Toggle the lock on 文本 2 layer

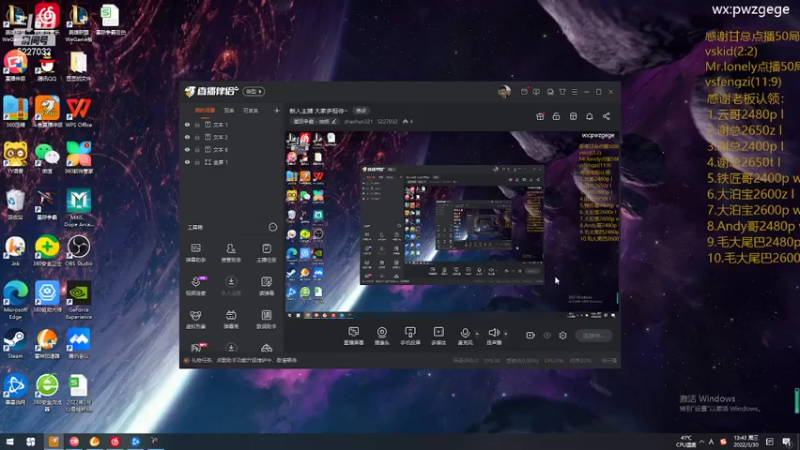[197, 137]
